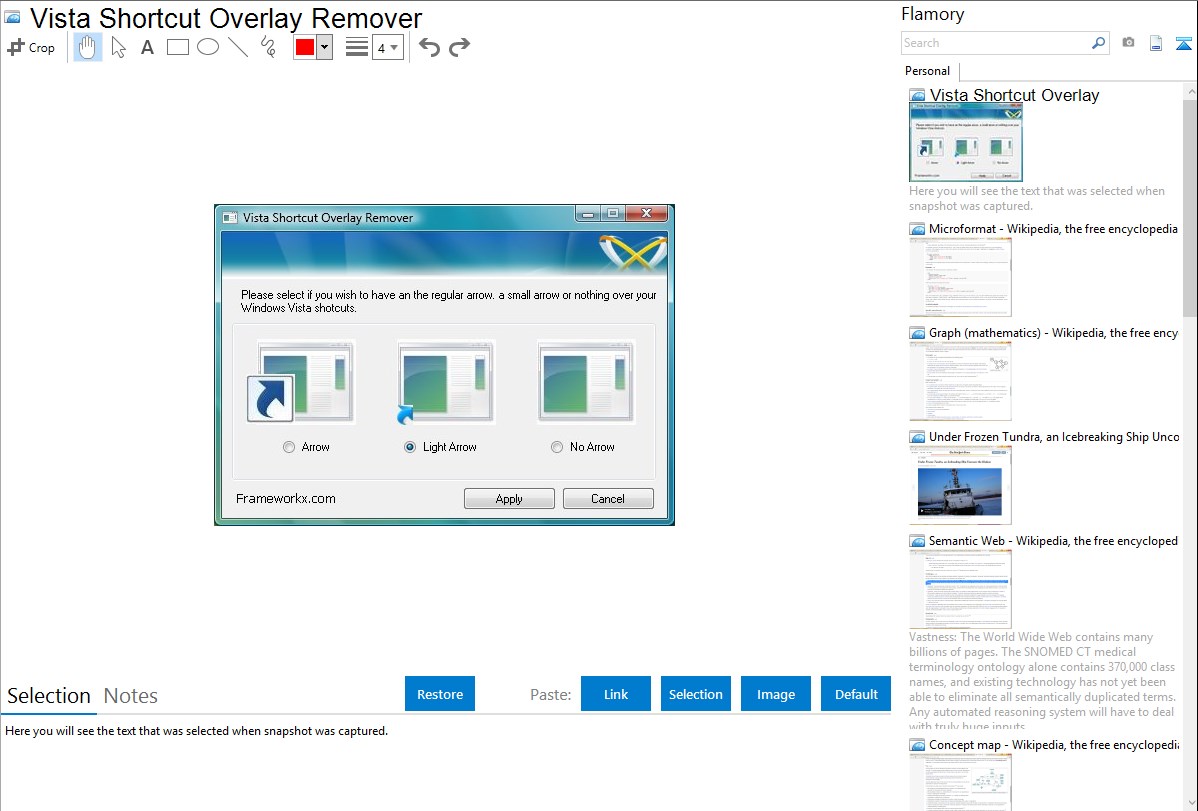This screenshot has width=1198, height=811.
Task: Click the Graph (mathematics) - Wikipedia title
Action: 1053,333
